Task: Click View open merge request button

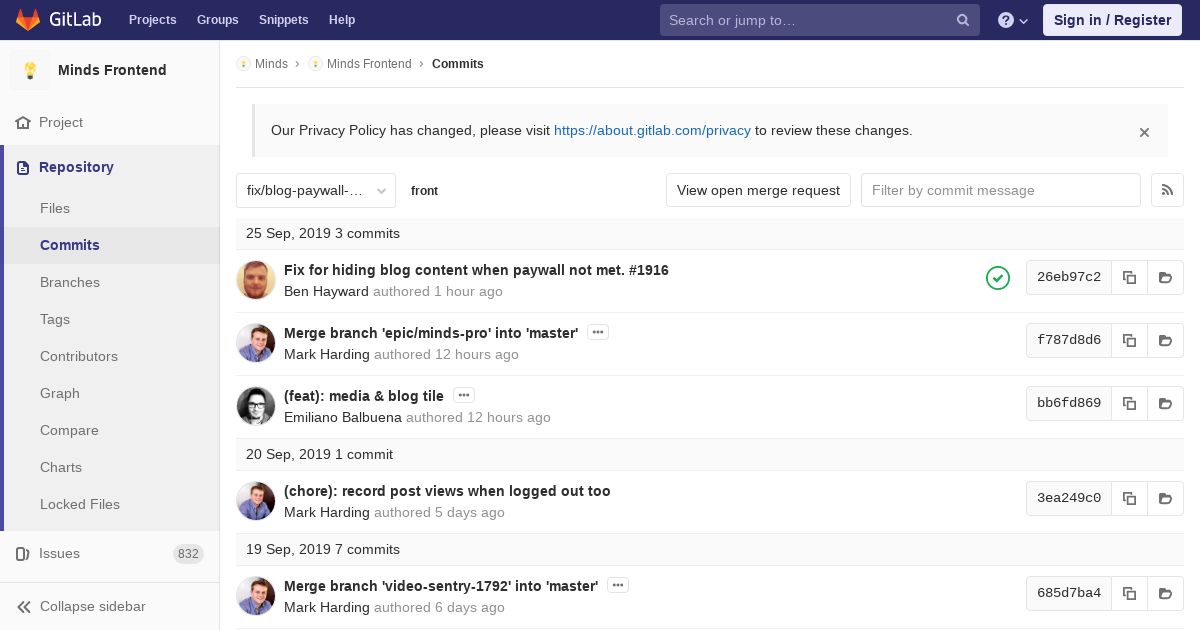Action: coord(758,190)
